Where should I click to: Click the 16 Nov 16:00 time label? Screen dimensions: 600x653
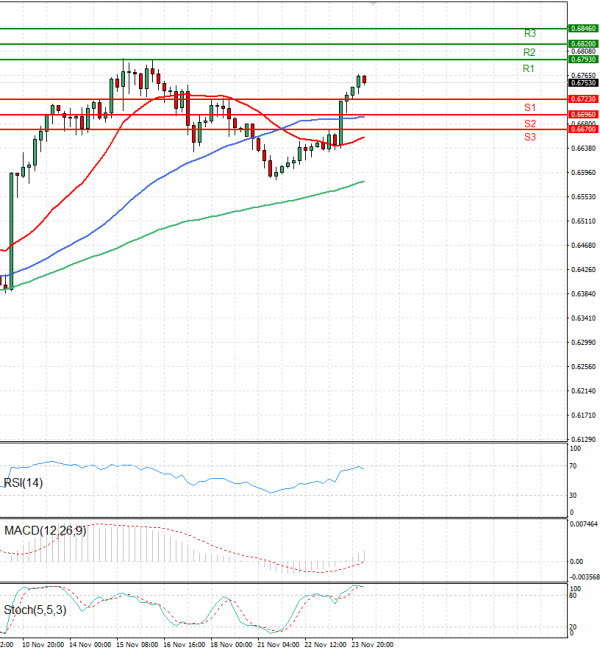pyautogui.click(x=184, y=645)
